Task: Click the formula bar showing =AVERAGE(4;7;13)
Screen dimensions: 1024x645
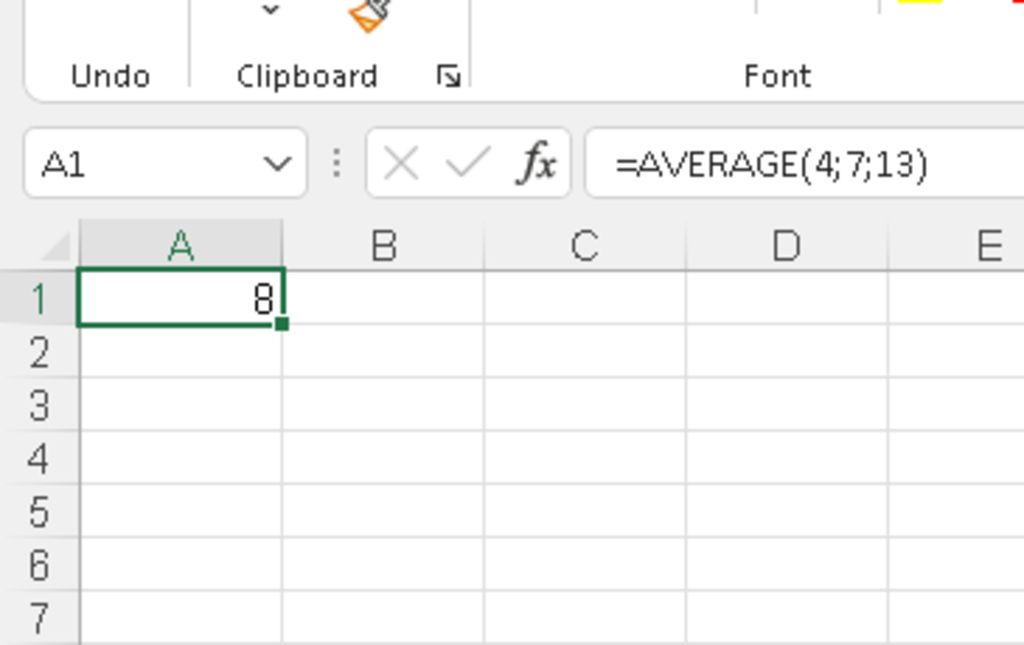Action: pyautogui.click(x=800, y=163)
